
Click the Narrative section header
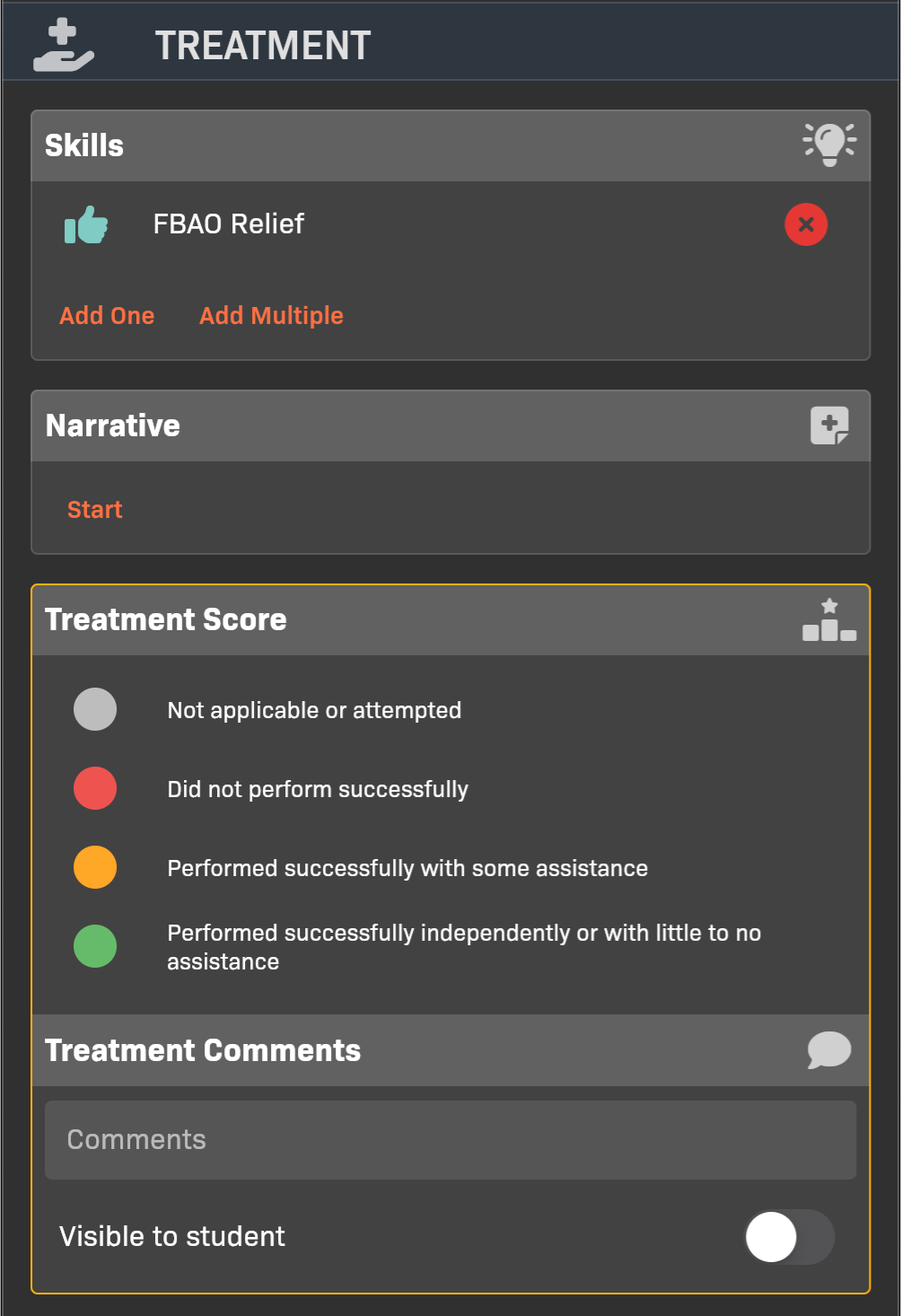(113, 426)
